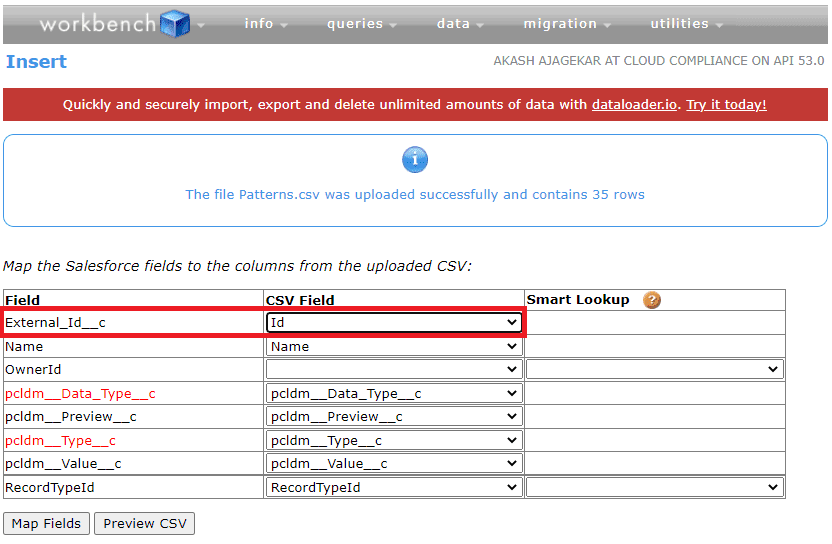832x544 pixels.
Task: Open the queries menu
Action: coord(361,24)
